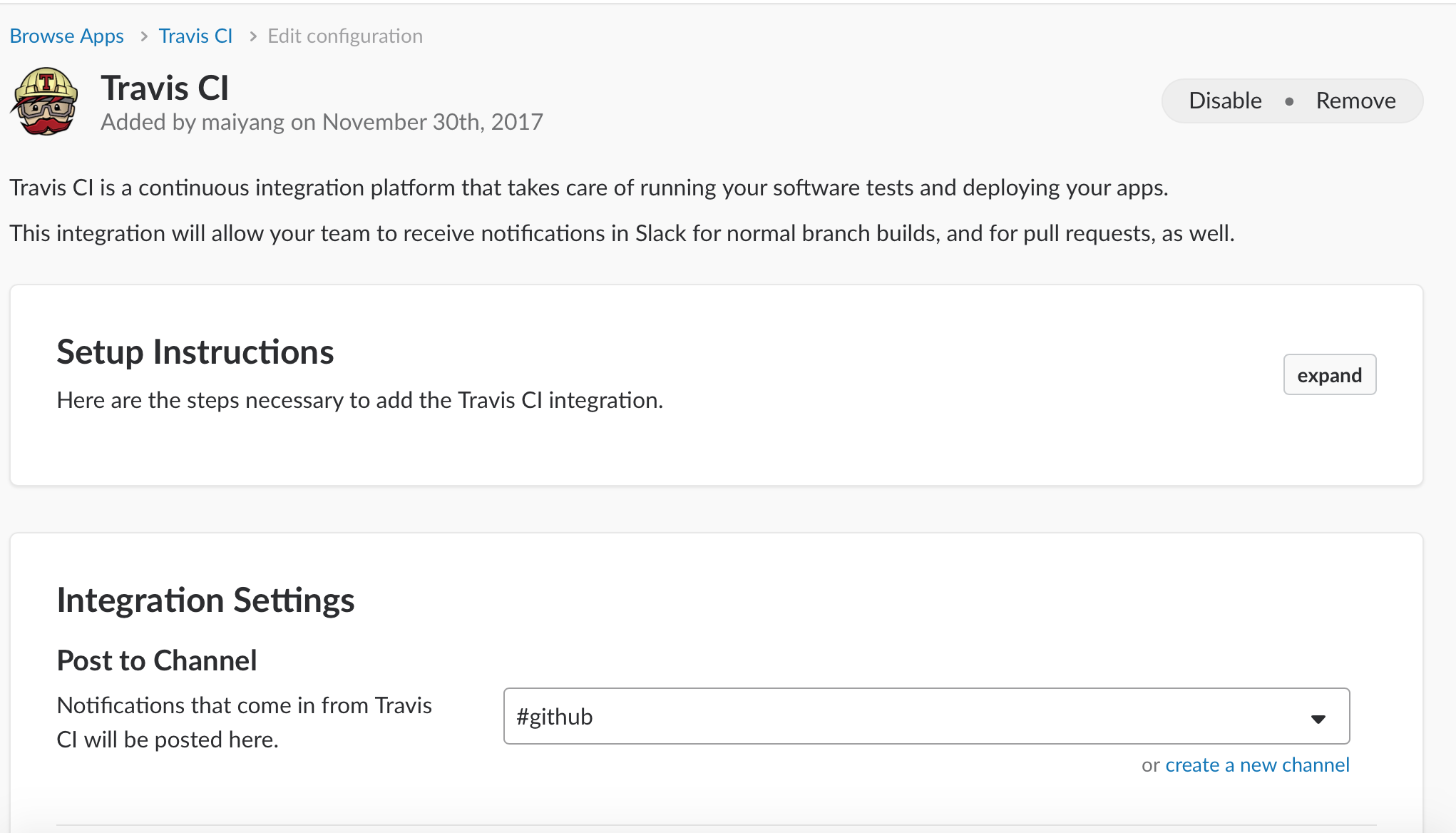This screenshot has width=1456, height=833.
Task: Click the steps necessary description text
Action: click(x=360, y=400)
